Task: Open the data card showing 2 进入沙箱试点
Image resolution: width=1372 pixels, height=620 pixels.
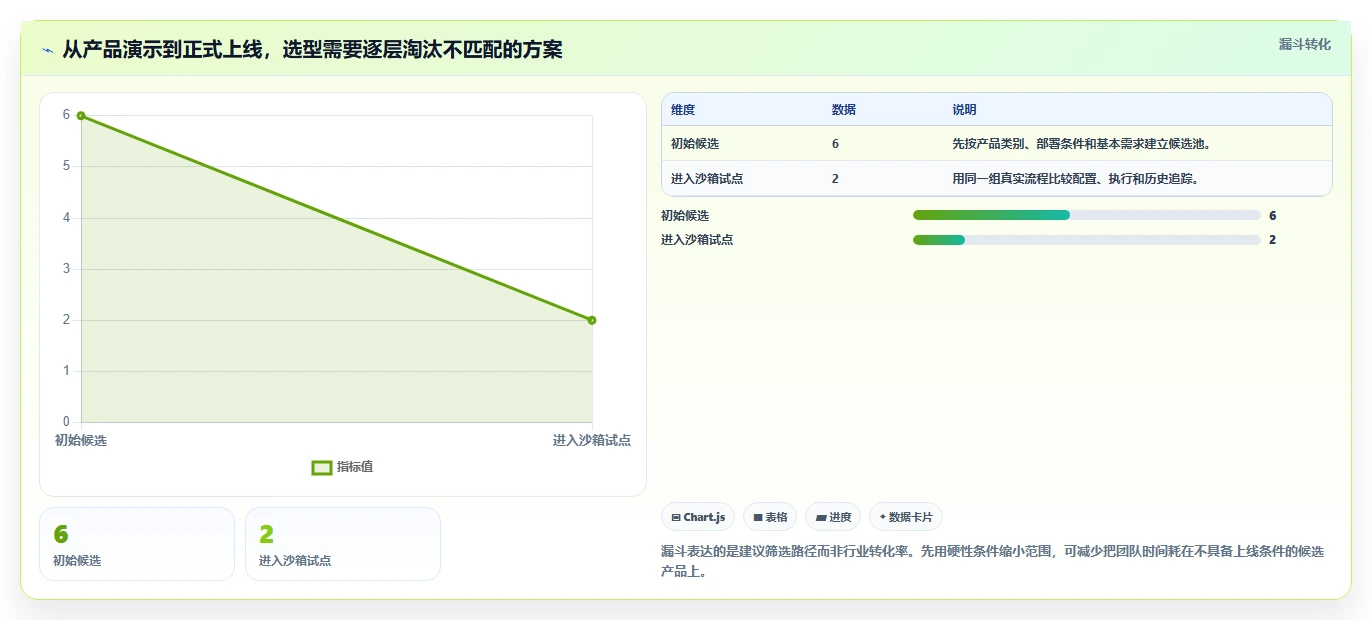Action: [x=343, y=544]
